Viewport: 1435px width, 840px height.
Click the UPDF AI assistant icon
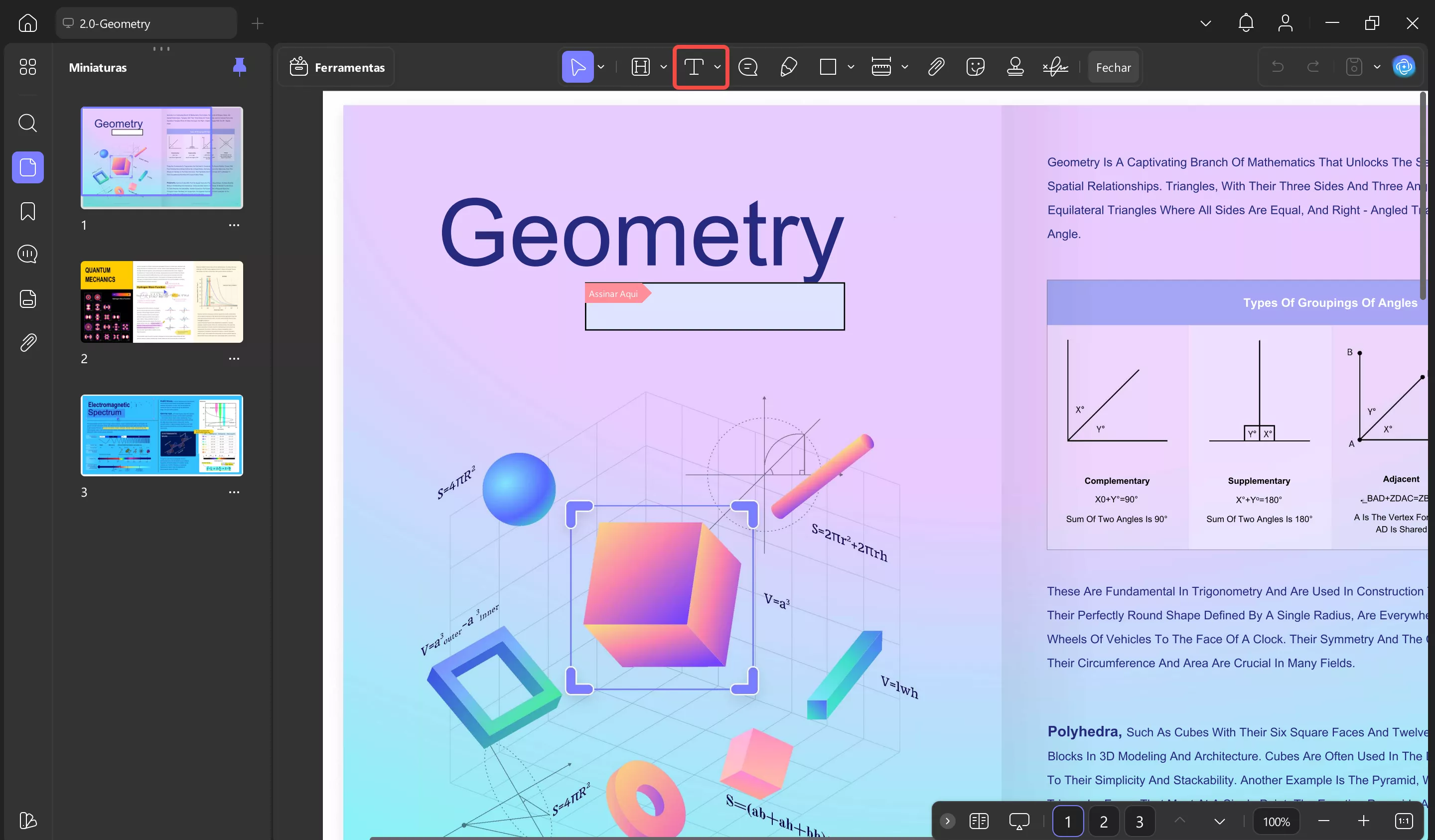[1404, 67]
